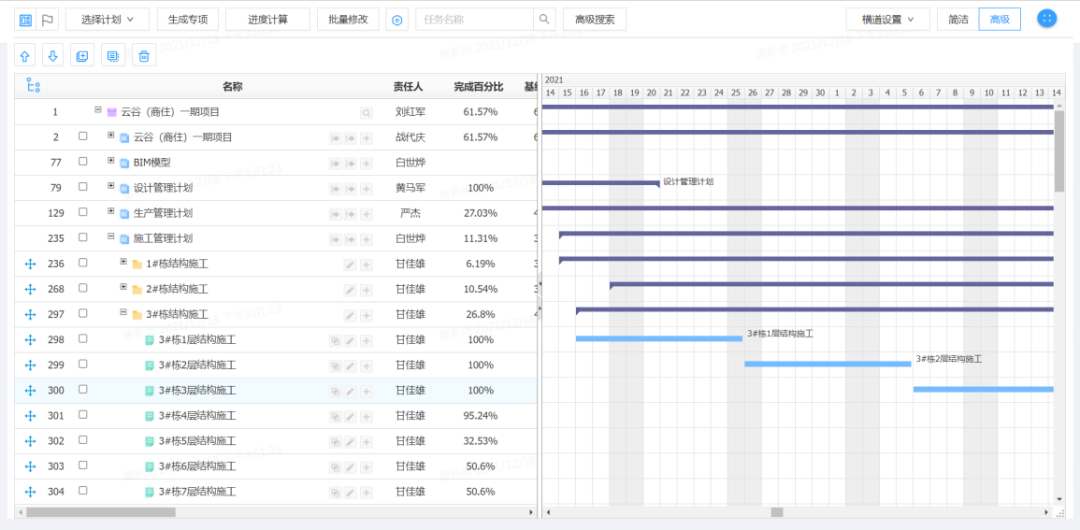Viewport: 1080px width, 530px height.
Task: Click edit pencil for 1#栋结构施工
Action: 351,265
